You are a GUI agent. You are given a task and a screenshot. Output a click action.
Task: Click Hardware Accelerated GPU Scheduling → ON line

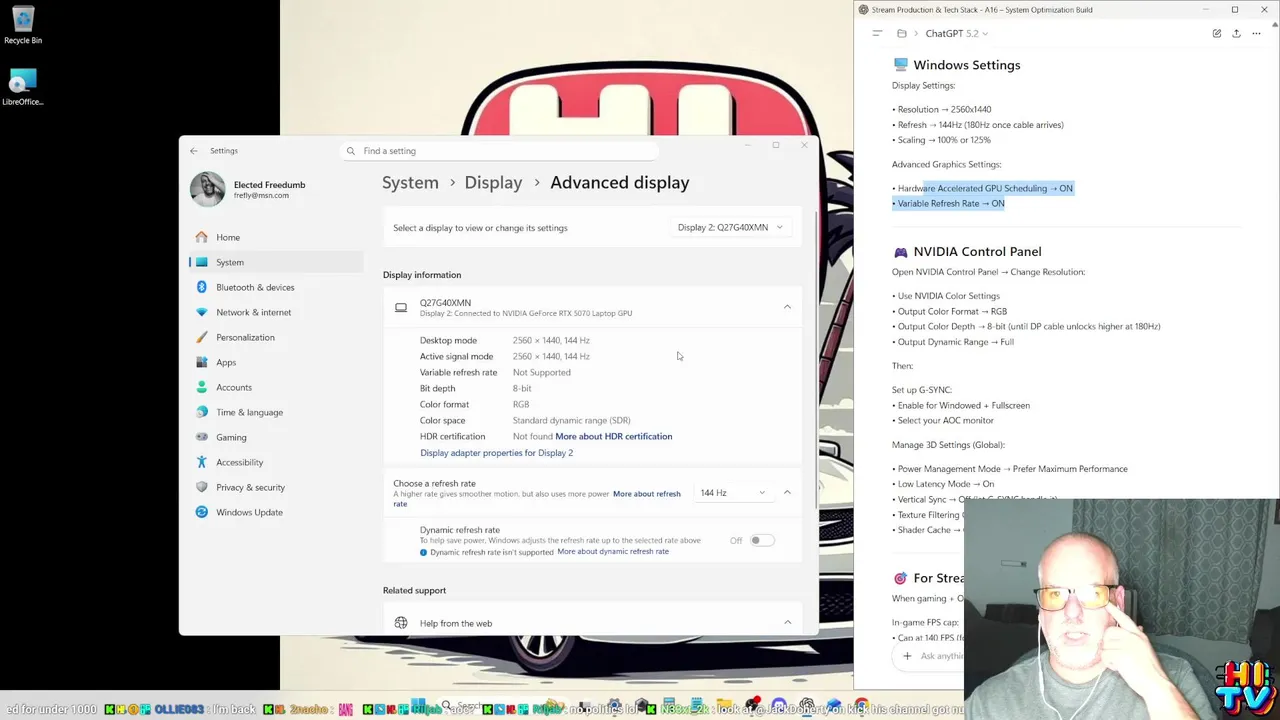pos(985,188)
